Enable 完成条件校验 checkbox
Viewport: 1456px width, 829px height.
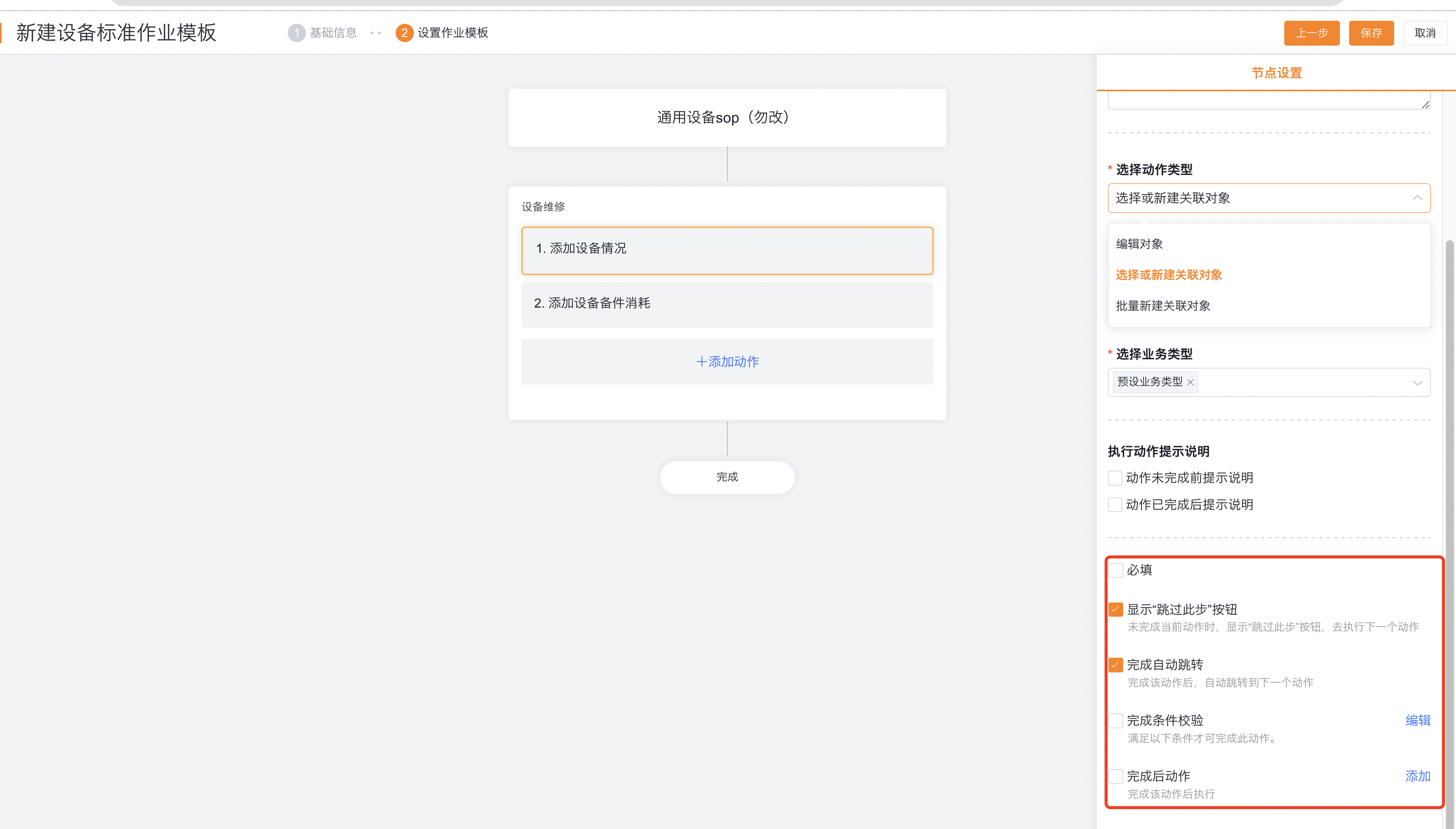[x=1116, y=720]
